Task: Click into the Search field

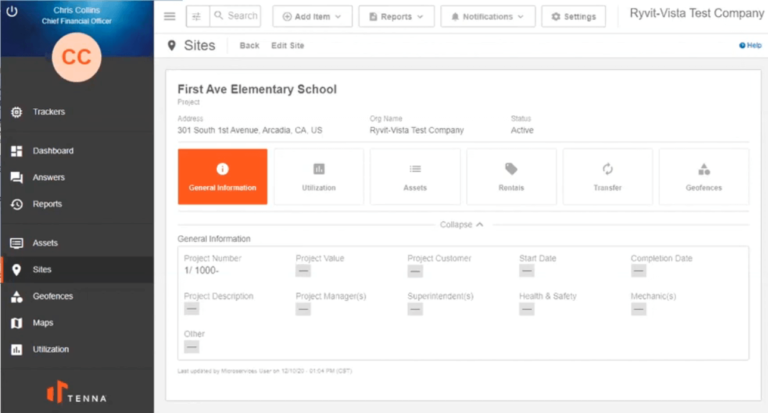Action: pos(241,17)
